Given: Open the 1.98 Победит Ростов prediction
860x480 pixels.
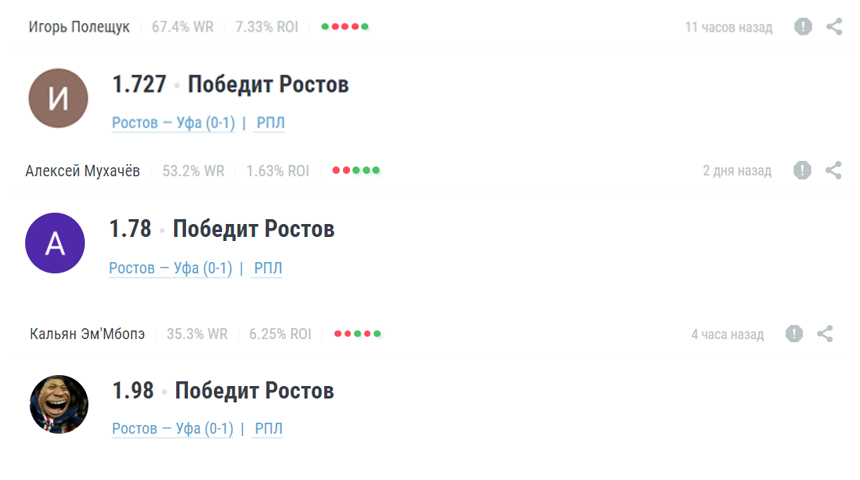Looking at the screenshot, I should [x=223, y=391].
